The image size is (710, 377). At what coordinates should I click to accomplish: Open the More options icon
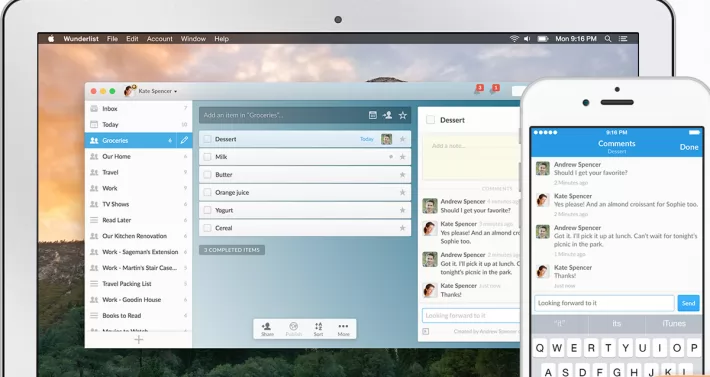pos(343,329)
